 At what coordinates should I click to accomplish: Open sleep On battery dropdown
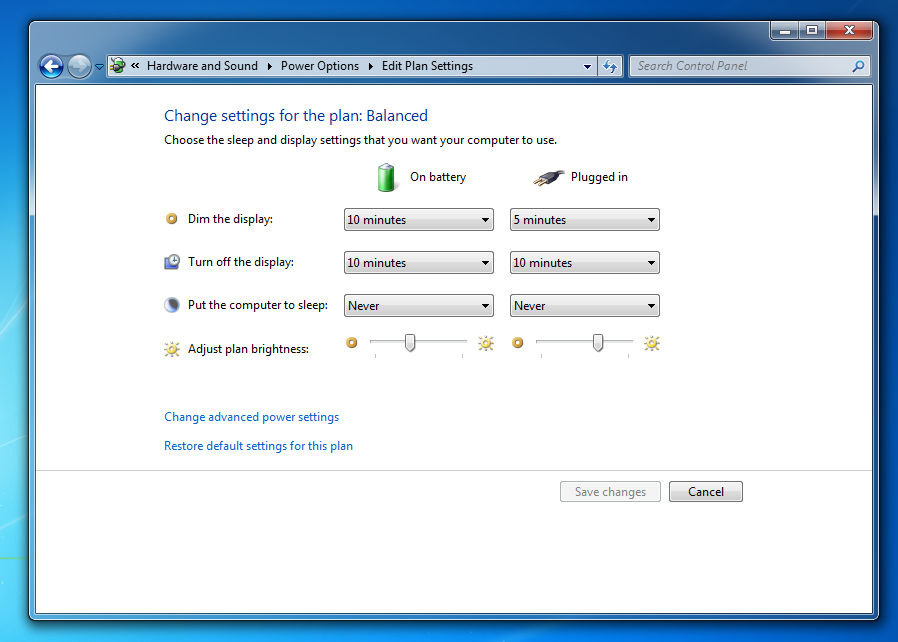(x=419, y=305)
